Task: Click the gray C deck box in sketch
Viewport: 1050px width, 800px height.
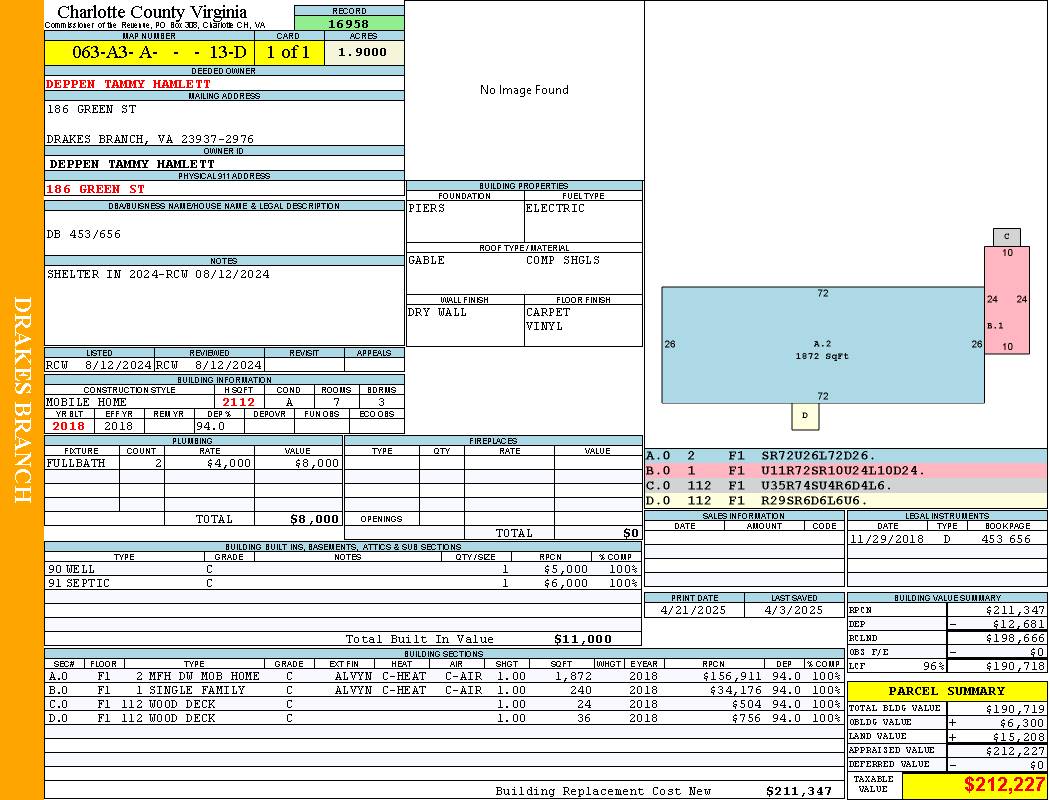Action: tap(1006, 237)
